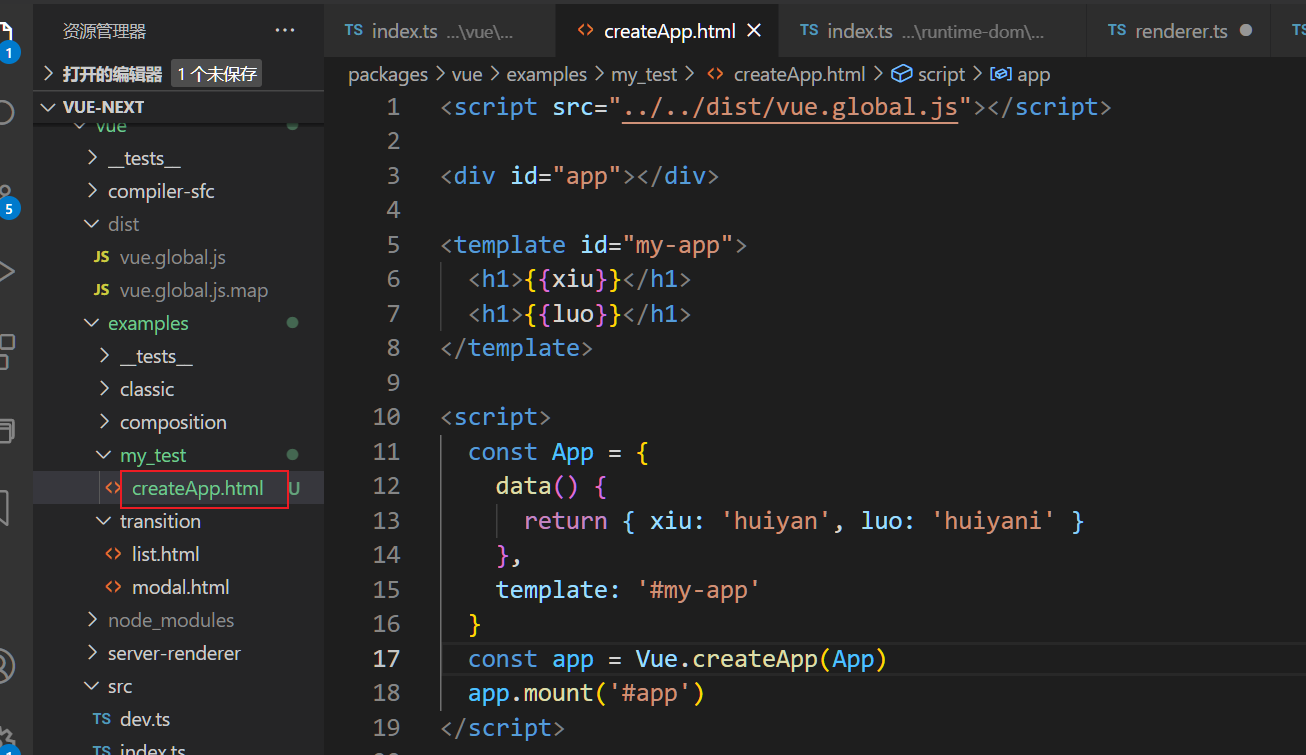Switch to the index.ts runtime-dom tab

pos(920,31)
